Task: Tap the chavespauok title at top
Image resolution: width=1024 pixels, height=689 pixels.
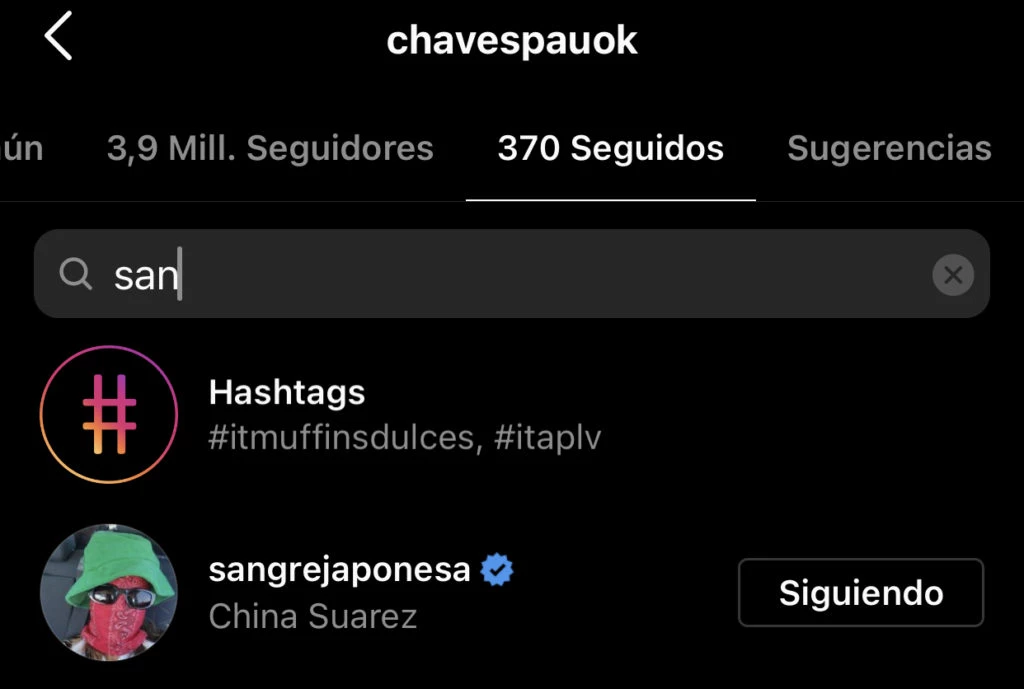Action: click(x=511, y=40)
